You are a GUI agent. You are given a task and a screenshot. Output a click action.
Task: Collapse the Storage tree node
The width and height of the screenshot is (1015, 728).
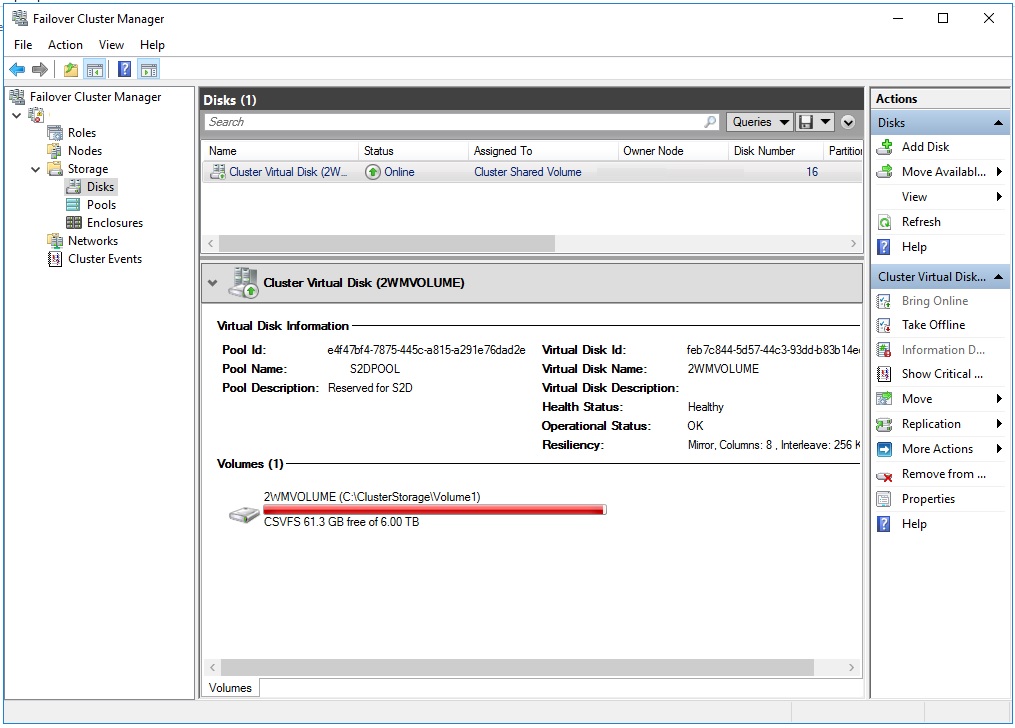35,168
